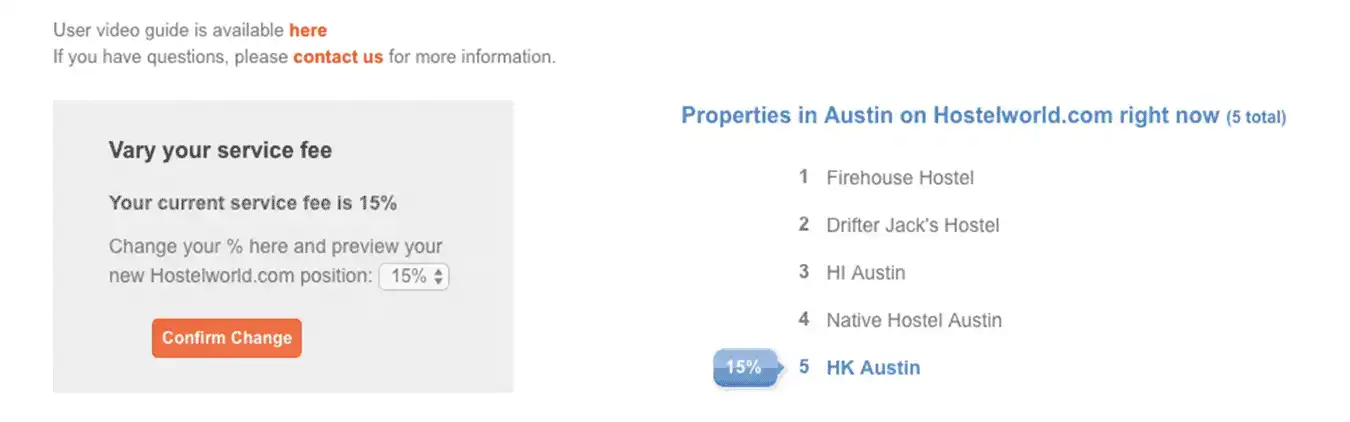1350x422 pixels.
Task: Select Drifter Jack's Hostel entry
Action: tap(912, 225)
